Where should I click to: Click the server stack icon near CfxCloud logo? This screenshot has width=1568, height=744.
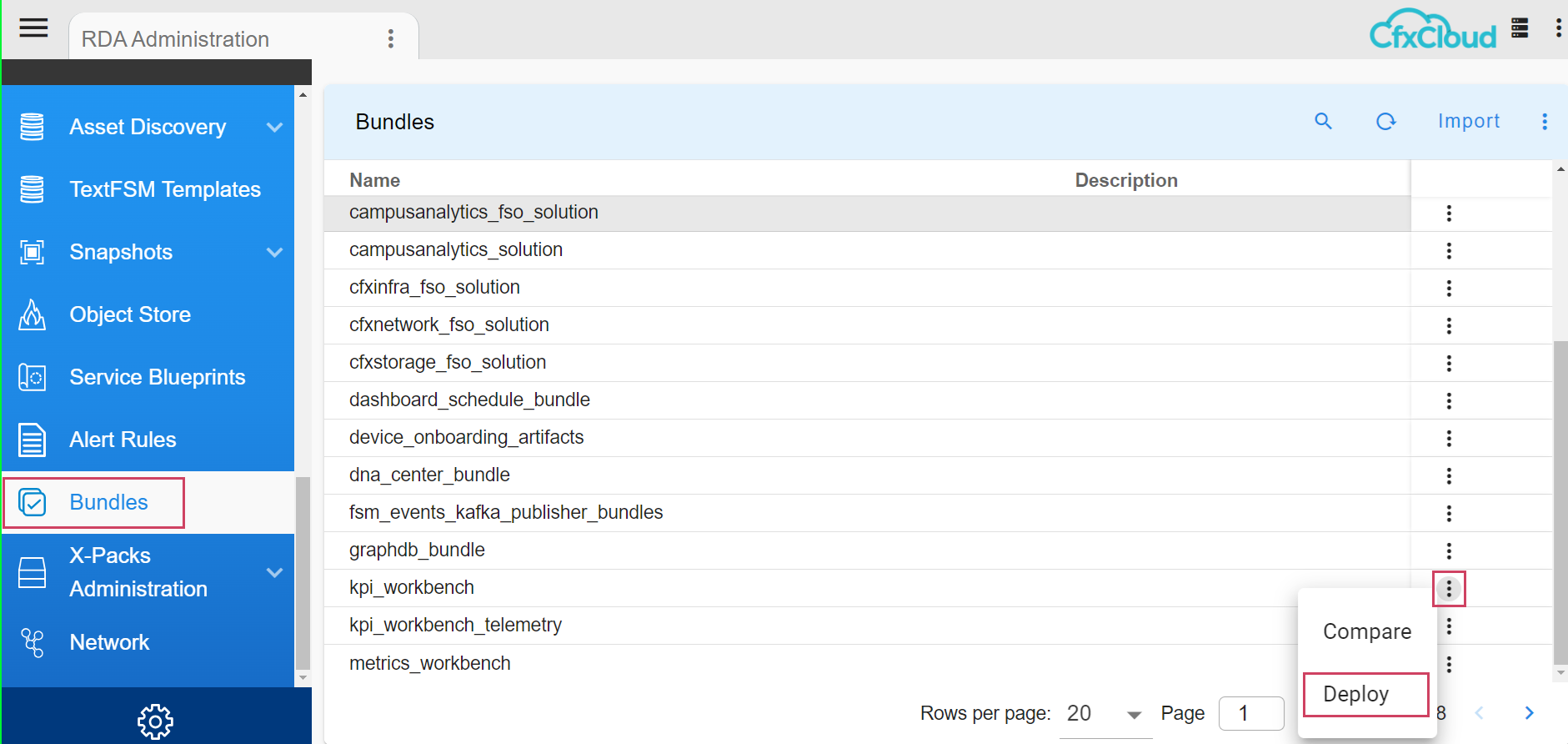pos(1520,28)
